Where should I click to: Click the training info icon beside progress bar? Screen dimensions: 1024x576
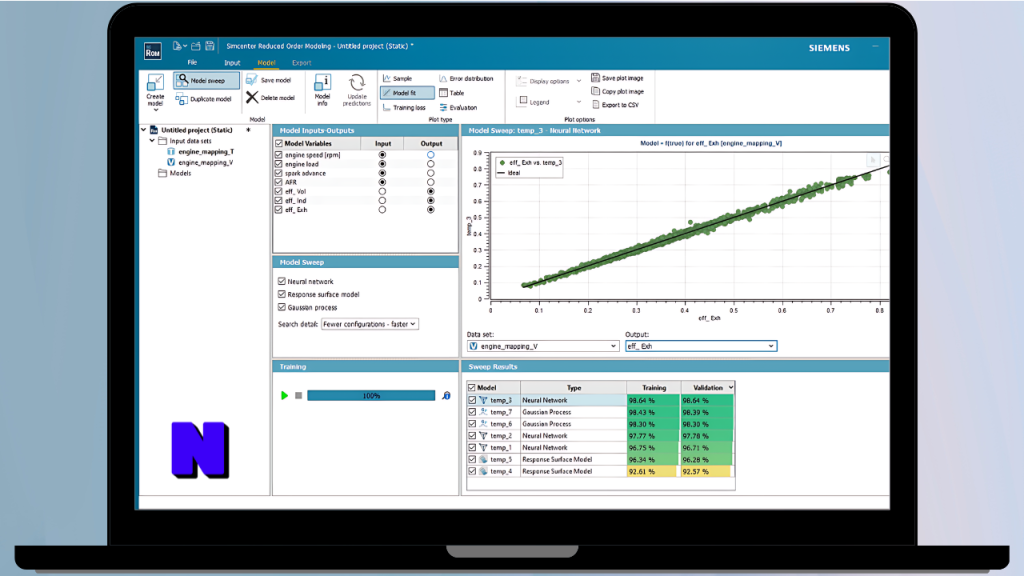447,396
